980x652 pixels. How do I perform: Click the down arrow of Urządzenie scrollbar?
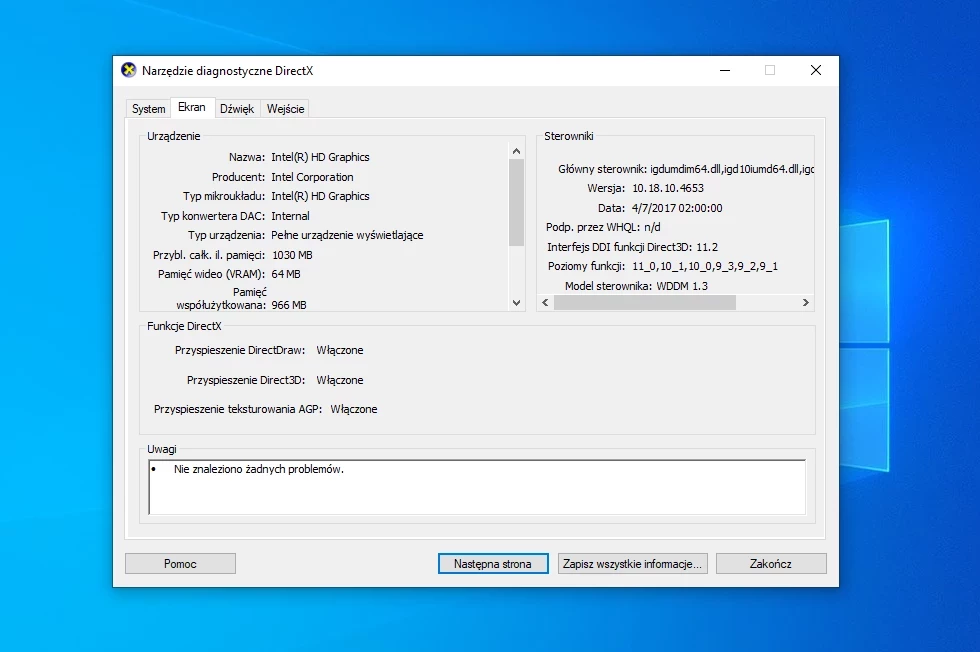click(x=516, y=303)
